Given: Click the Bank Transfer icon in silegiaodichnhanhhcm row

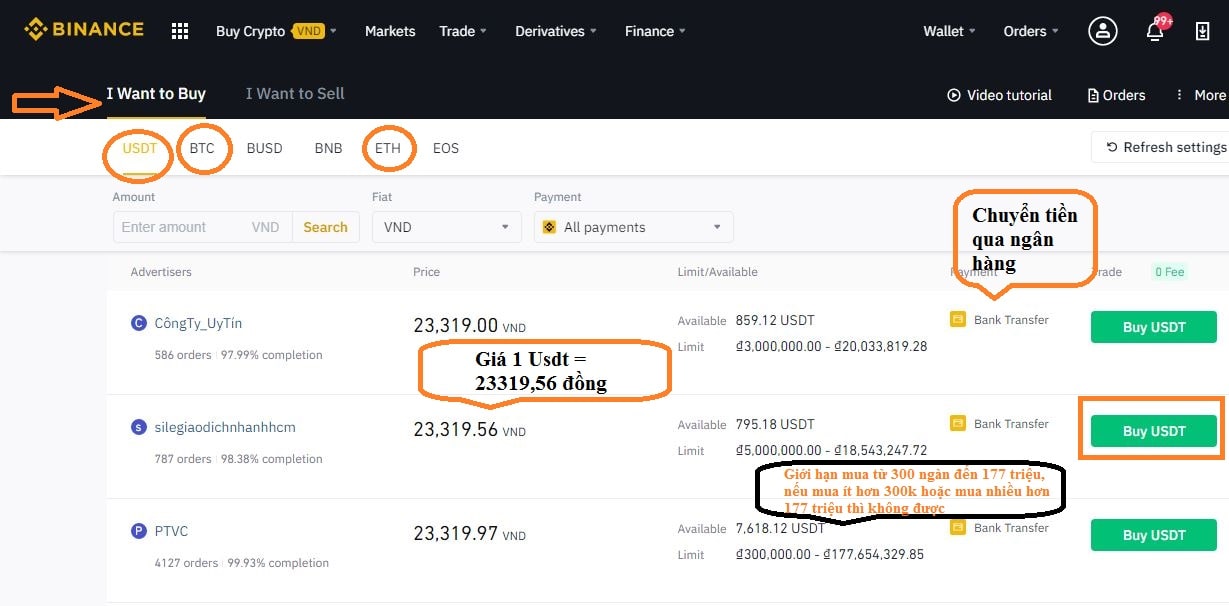Looking at the screenshot, I should (958, 423).
